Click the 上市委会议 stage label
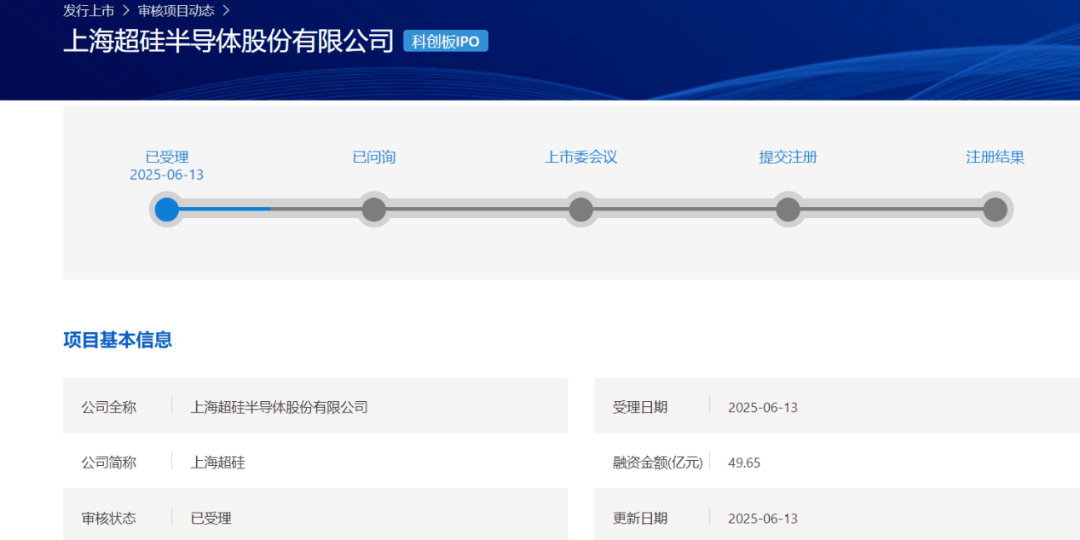The image size is (1080, 540). tap(581, 157)
